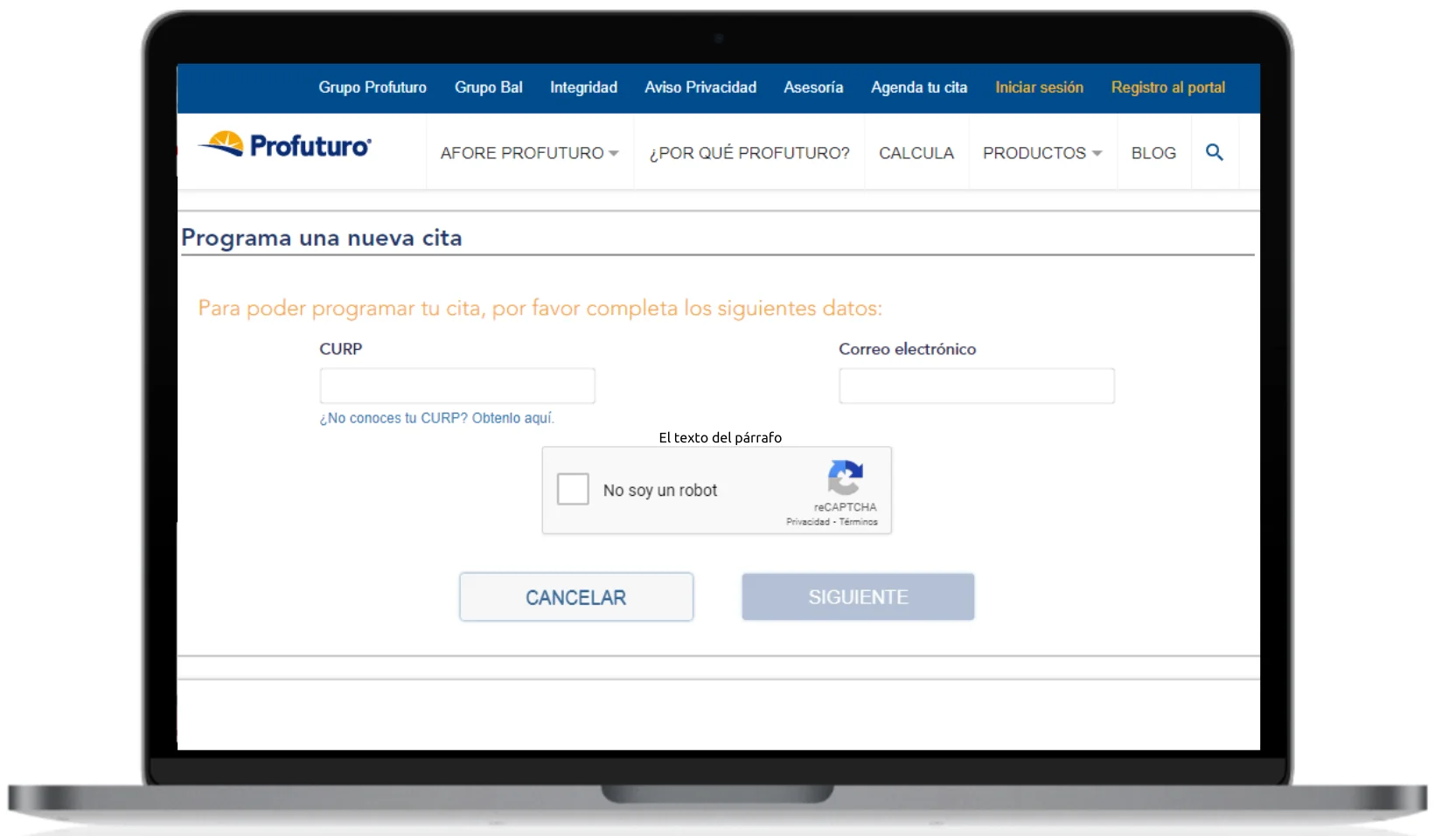Select Agenda tu cita link
The height and width of the screenshot is (836, 1456).
click(918, 87)
